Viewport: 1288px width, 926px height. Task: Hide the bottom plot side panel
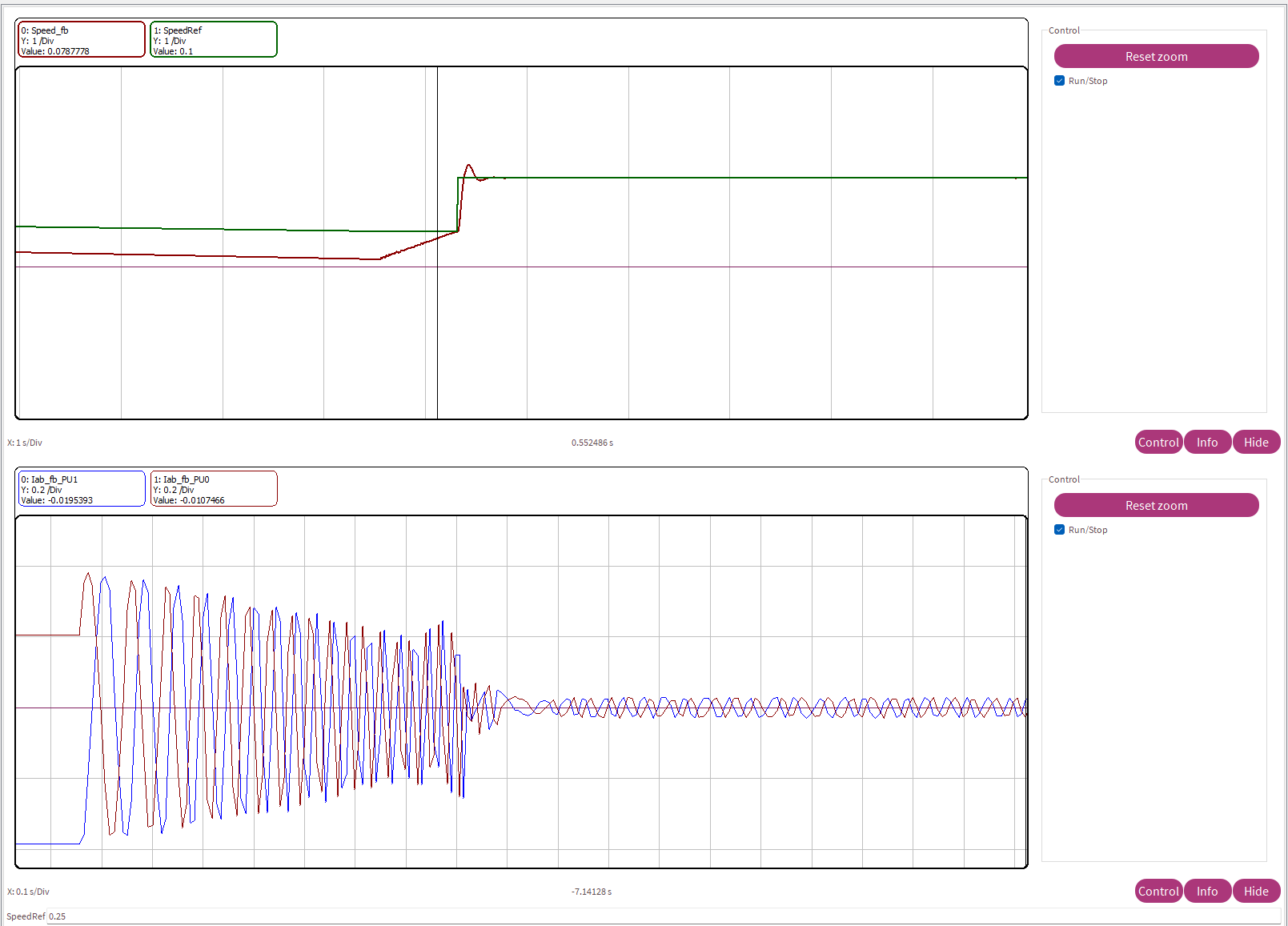click(x=1255, y=891)
